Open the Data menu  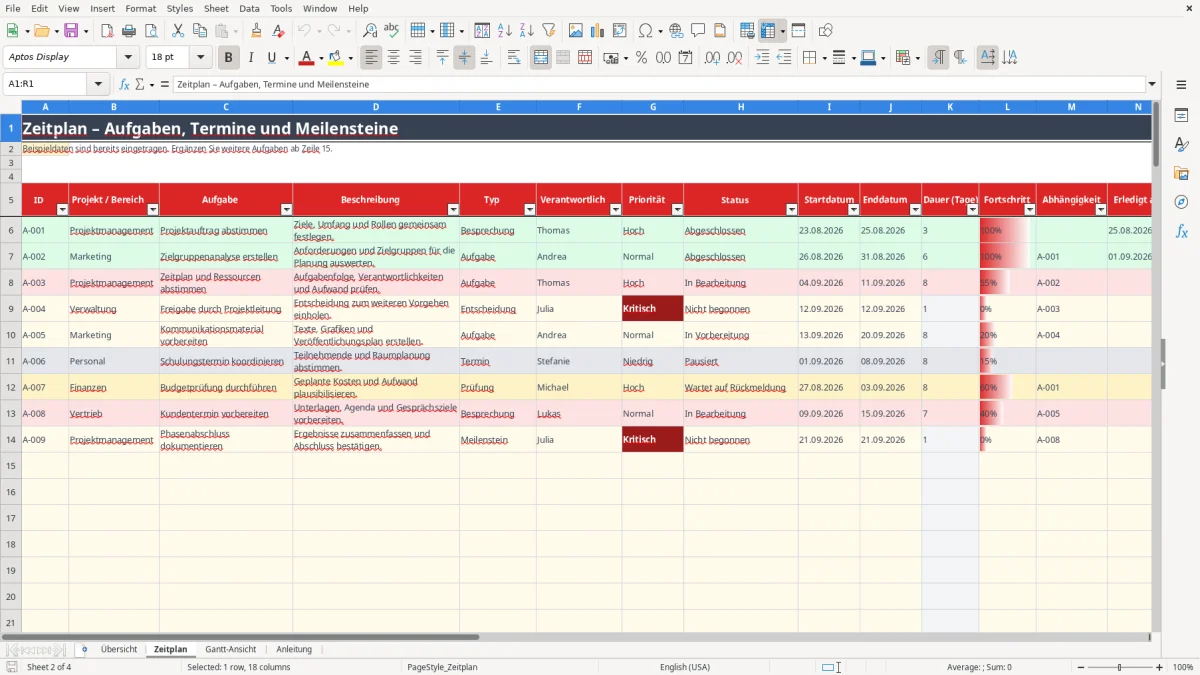click(249, 8)
